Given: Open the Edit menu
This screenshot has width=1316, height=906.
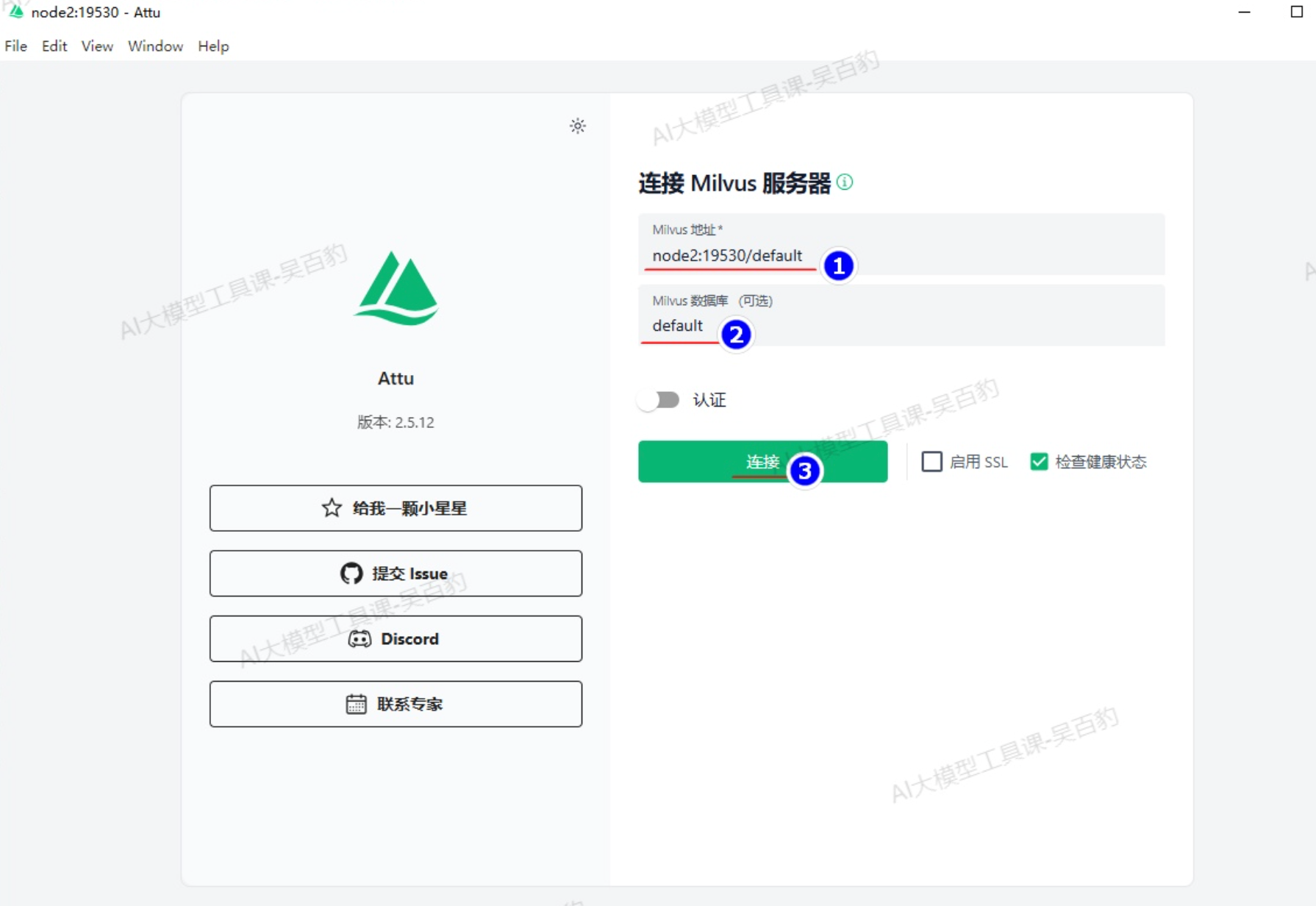Looking at the screenshot, I should (x=54, y=46).
